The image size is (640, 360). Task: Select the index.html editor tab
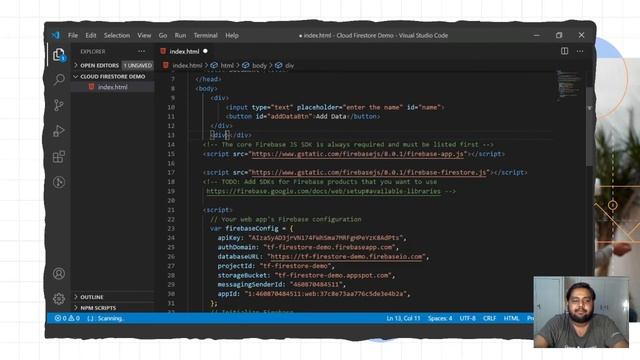tap(184, 51)
